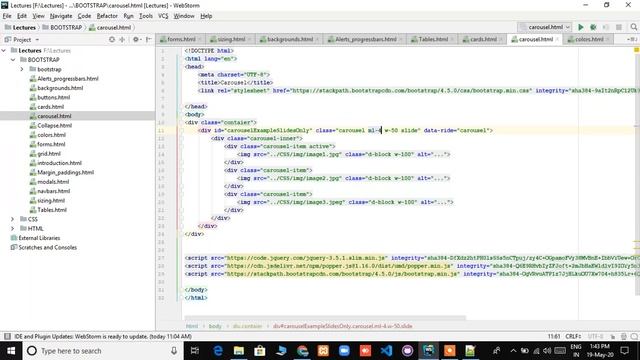Image resolution: width=640 pixels, height=360 pixels.
Task: Click the Stop square icon in run toolbar
Action: click(x=619, y=27)
